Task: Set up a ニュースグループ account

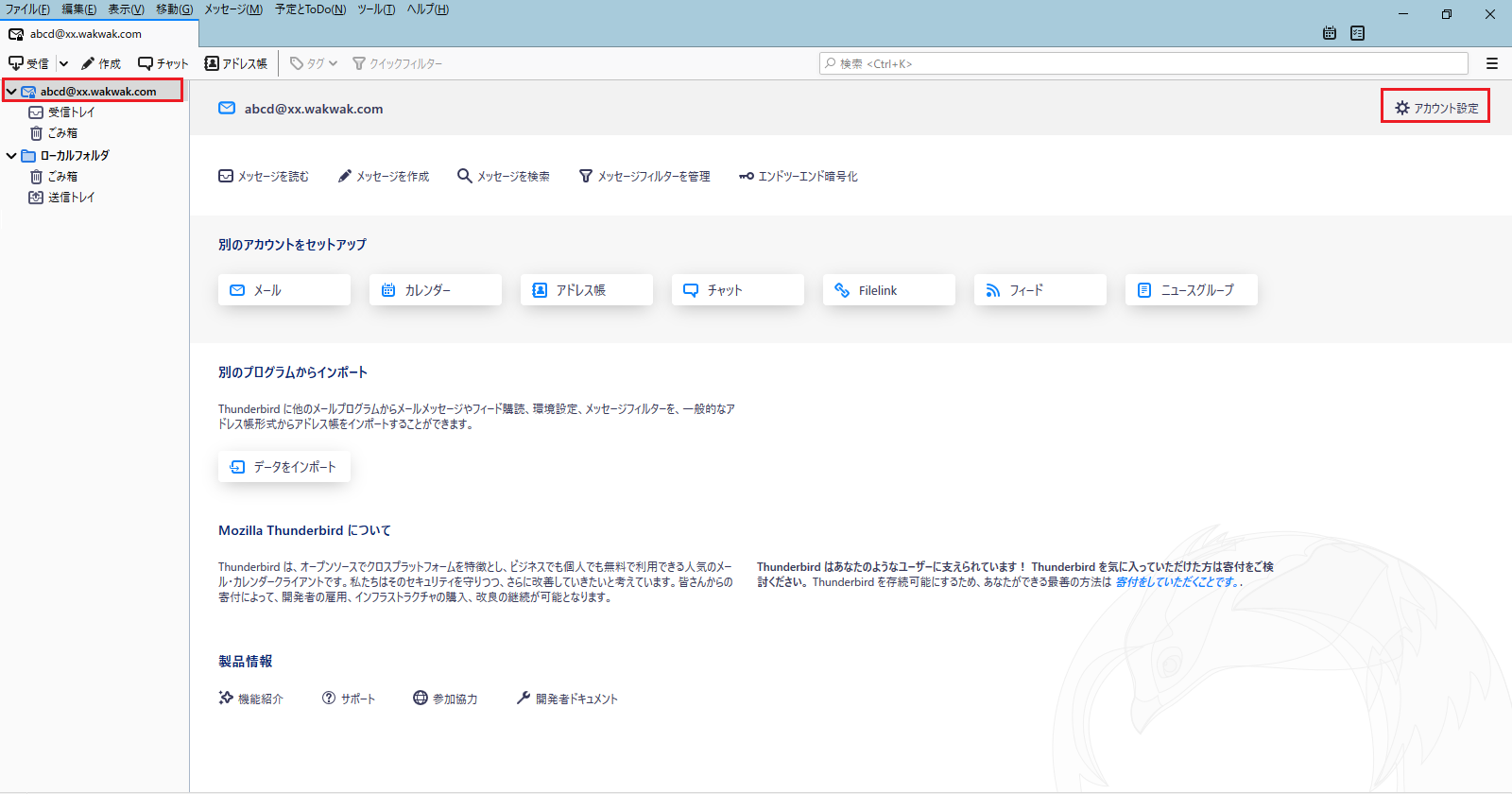Action: tap(1192, 290)
